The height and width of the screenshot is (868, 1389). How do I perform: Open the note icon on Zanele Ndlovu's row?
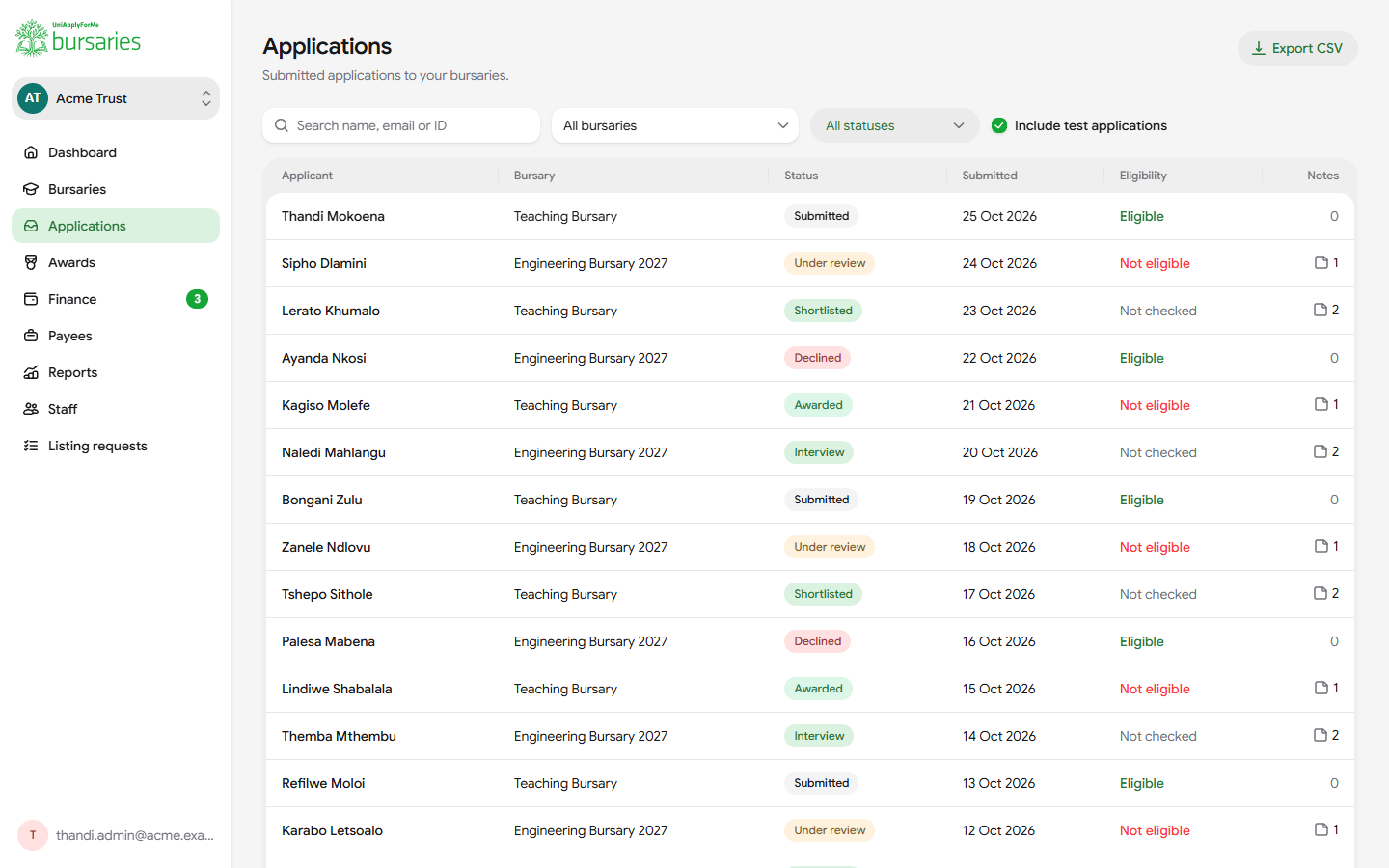pos(1321,546)
